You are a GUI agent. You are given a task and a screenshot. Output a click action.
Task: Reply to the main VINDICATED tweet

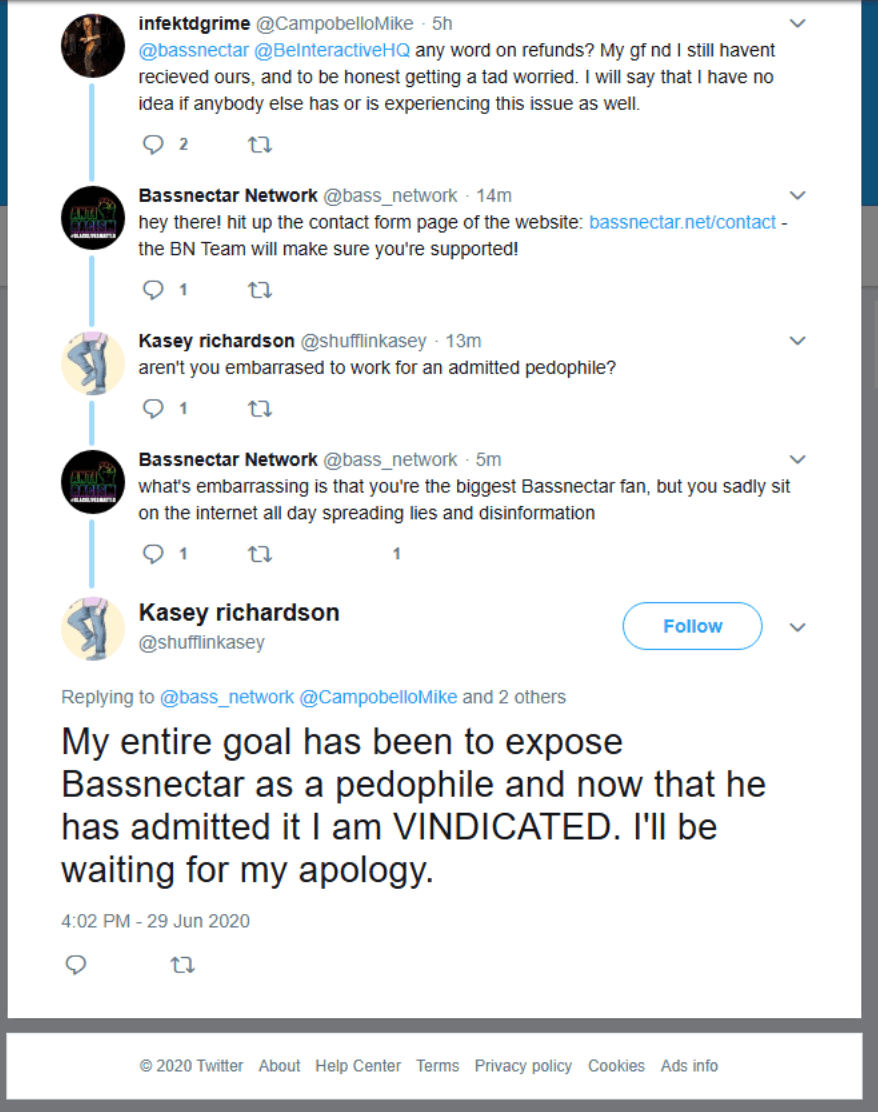(x=75, y=965)
